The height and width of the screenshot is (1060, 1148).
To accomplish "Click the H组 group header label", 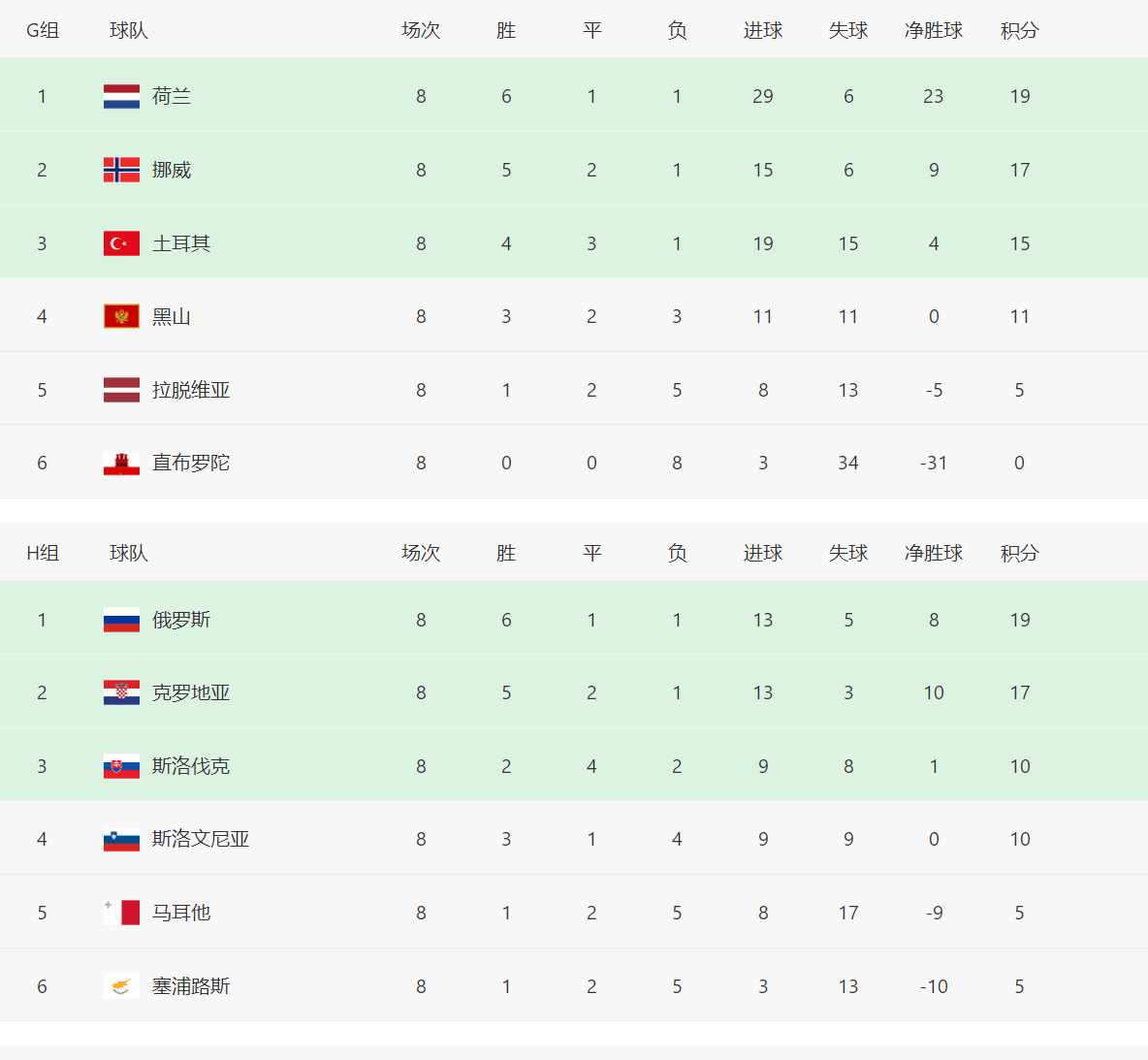I will tap(43, 553).
